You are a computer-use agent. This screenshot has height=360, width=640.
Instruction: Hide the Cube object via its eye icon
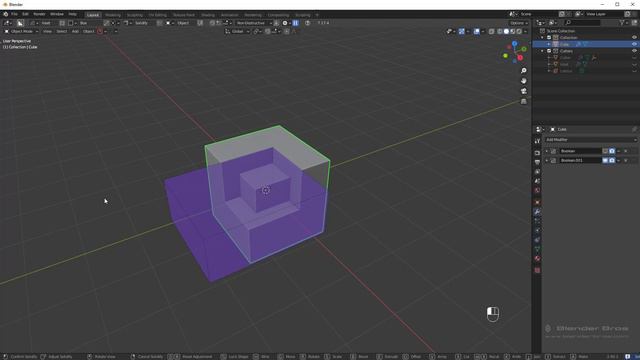[x=634, y=44]
